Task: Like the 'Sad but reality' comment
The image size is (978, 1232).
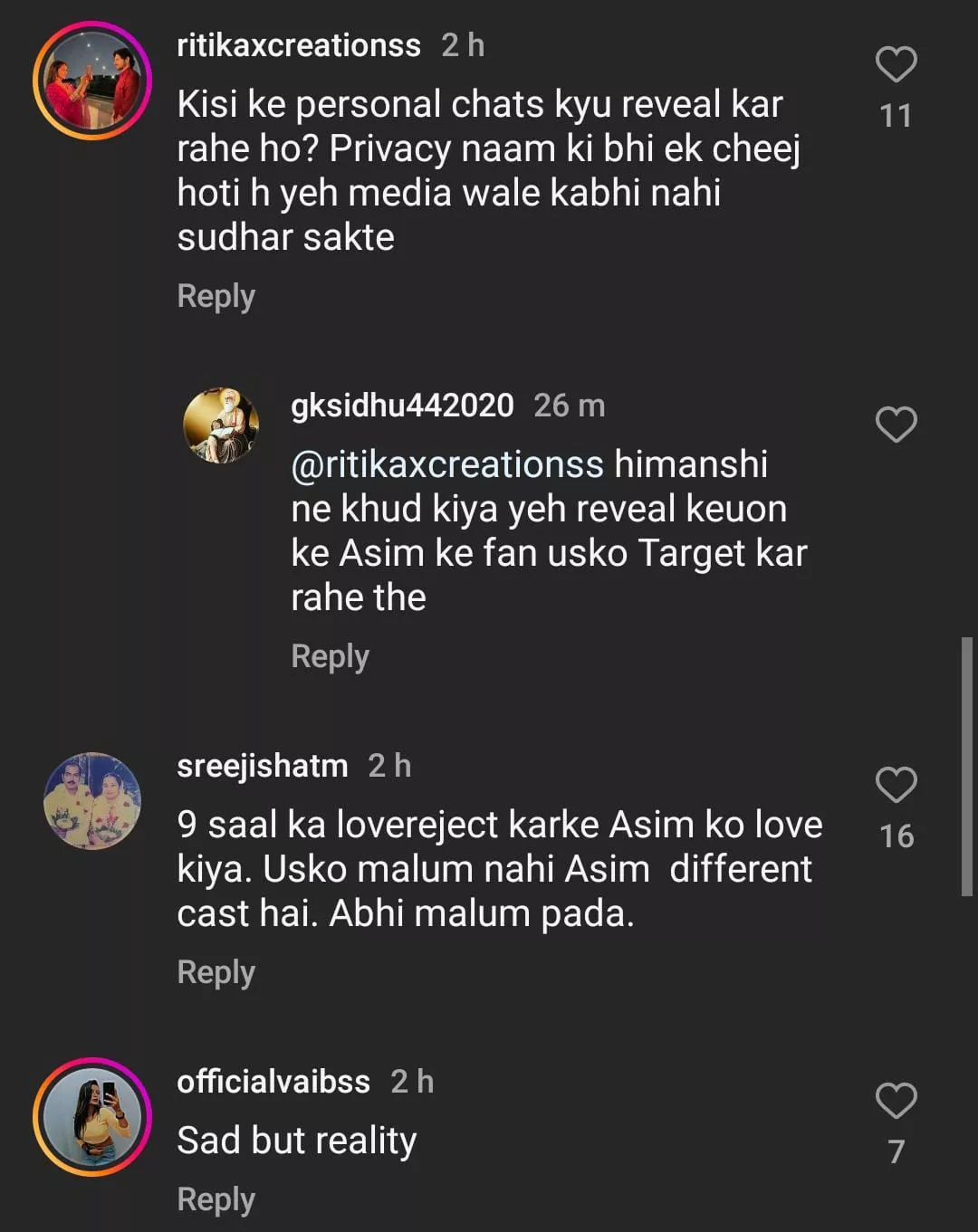Action: (896, 1101)
